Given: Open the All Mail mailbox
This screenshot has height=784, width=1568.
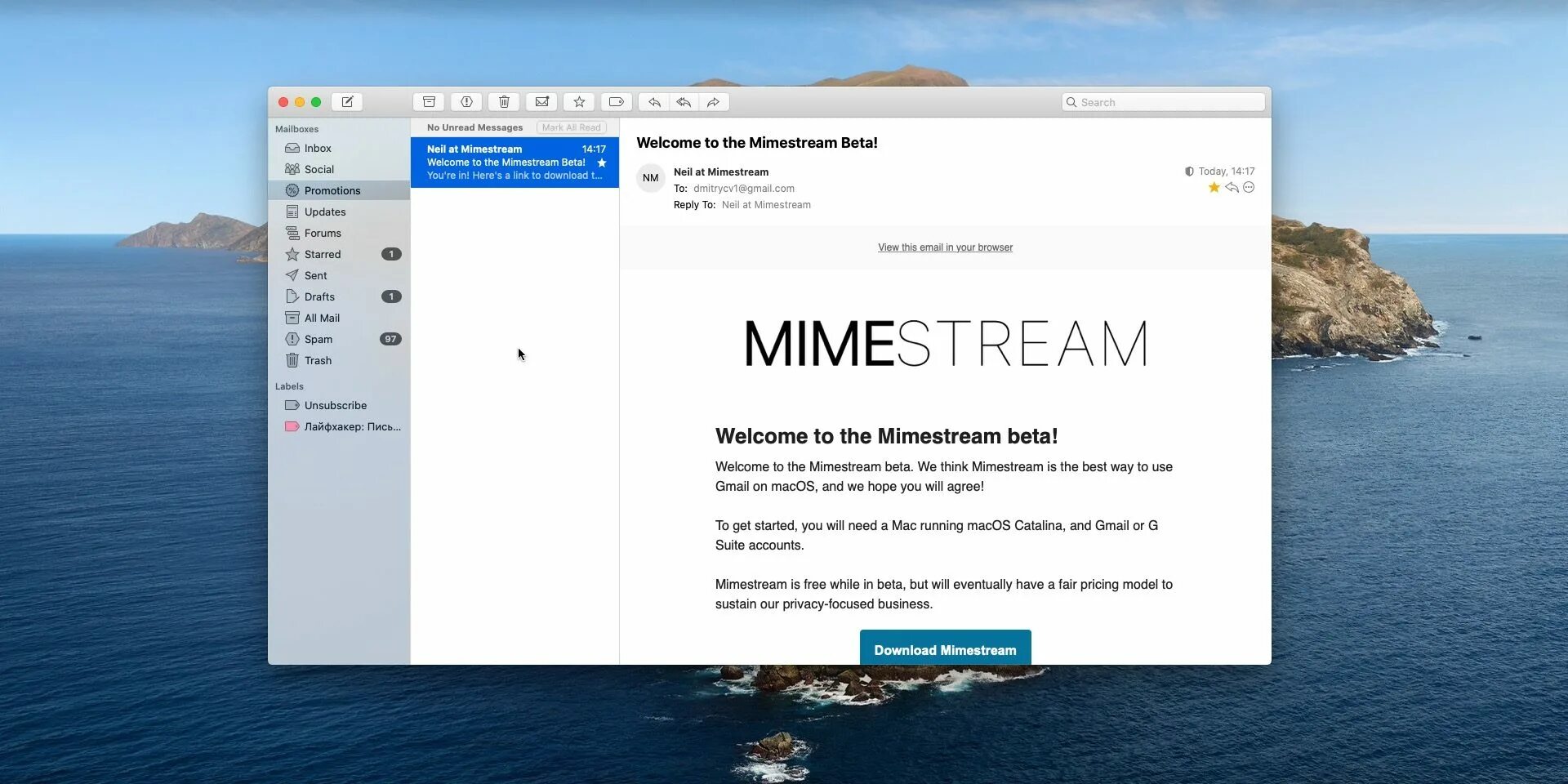Looking at the screenshot, I should 339,318.
